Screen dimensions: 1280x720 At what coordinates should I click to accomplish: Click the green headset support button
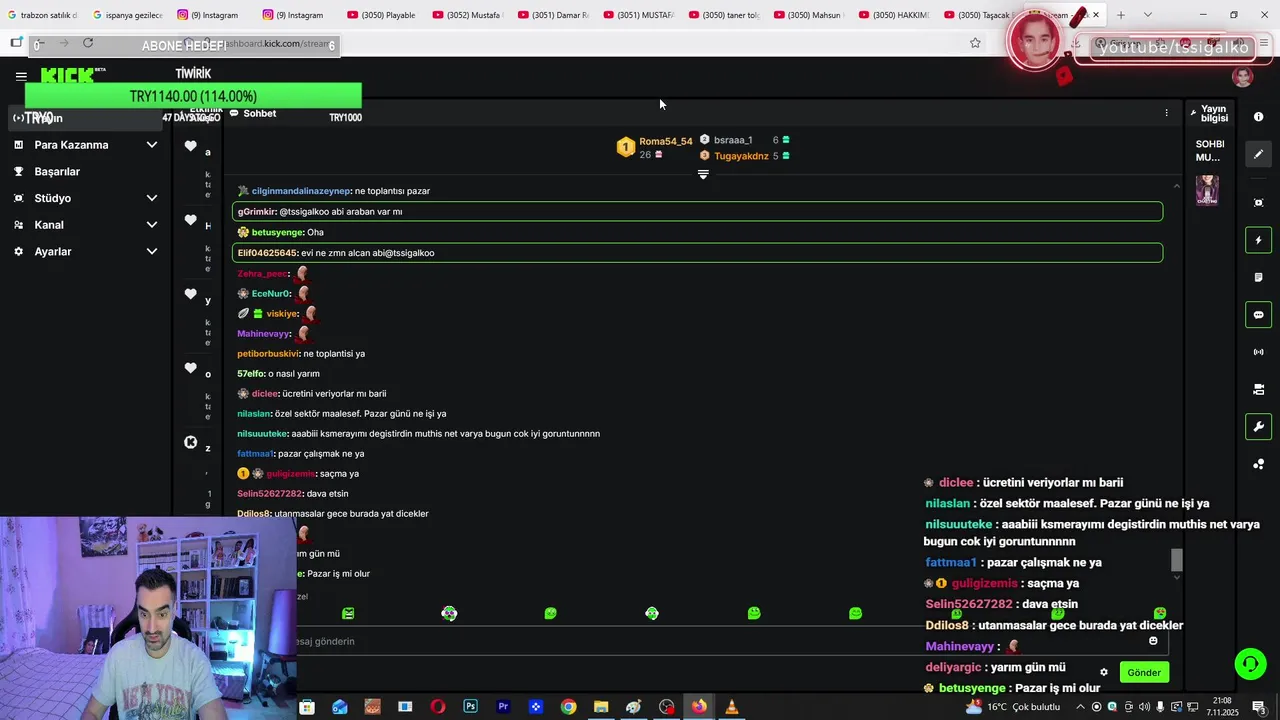click(1249, 663)
